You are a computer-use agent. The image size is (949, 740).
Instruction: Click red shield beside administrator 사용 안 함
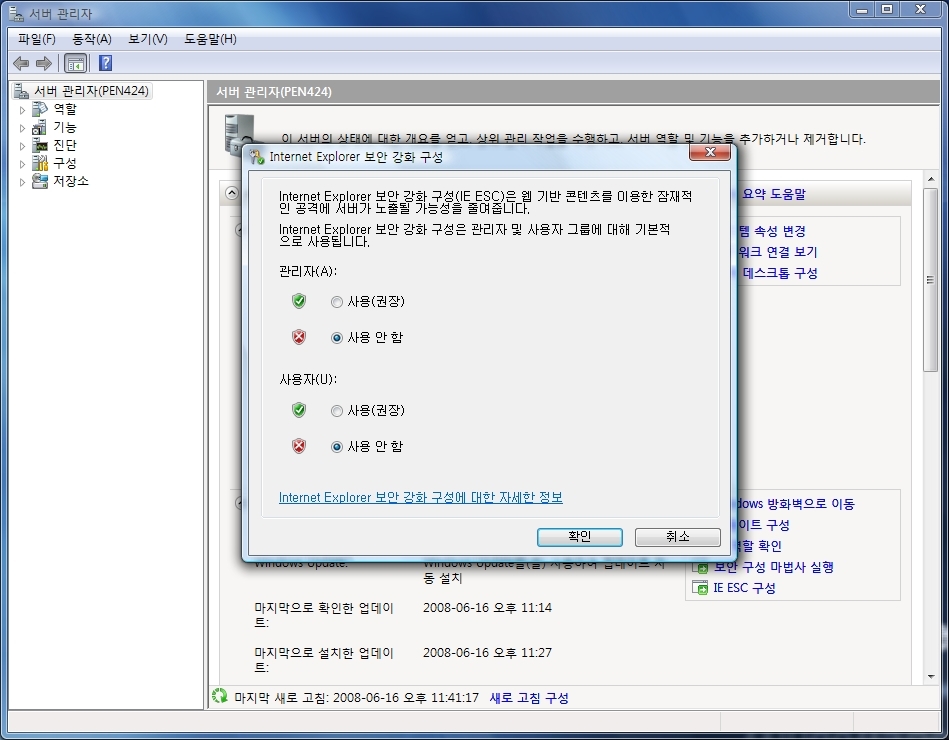299,337
